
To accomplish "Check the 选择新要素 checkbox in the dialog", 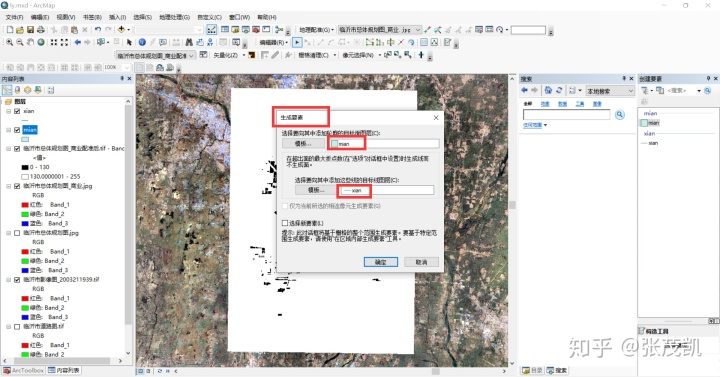I will tap(285, 223).
